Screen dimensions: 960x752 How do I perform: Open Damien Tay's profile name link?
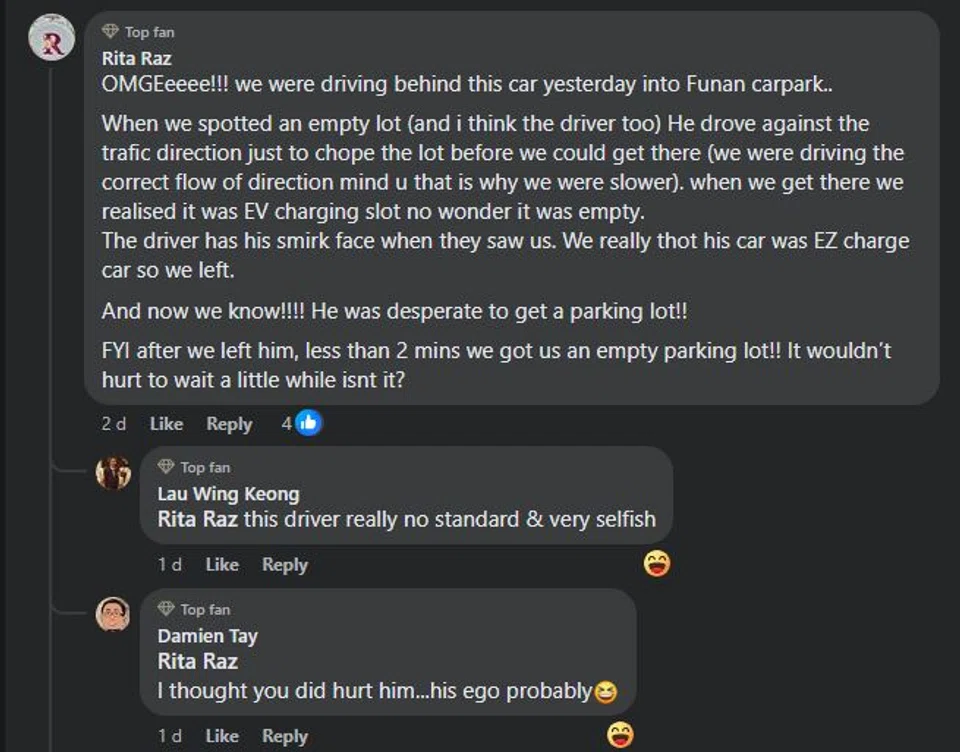click(207, 636)
